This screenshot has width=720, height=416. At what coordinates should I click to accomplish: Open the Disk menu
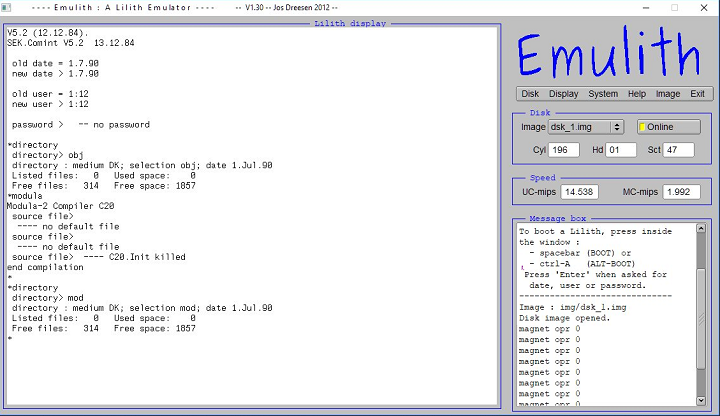tap(530, 94)
